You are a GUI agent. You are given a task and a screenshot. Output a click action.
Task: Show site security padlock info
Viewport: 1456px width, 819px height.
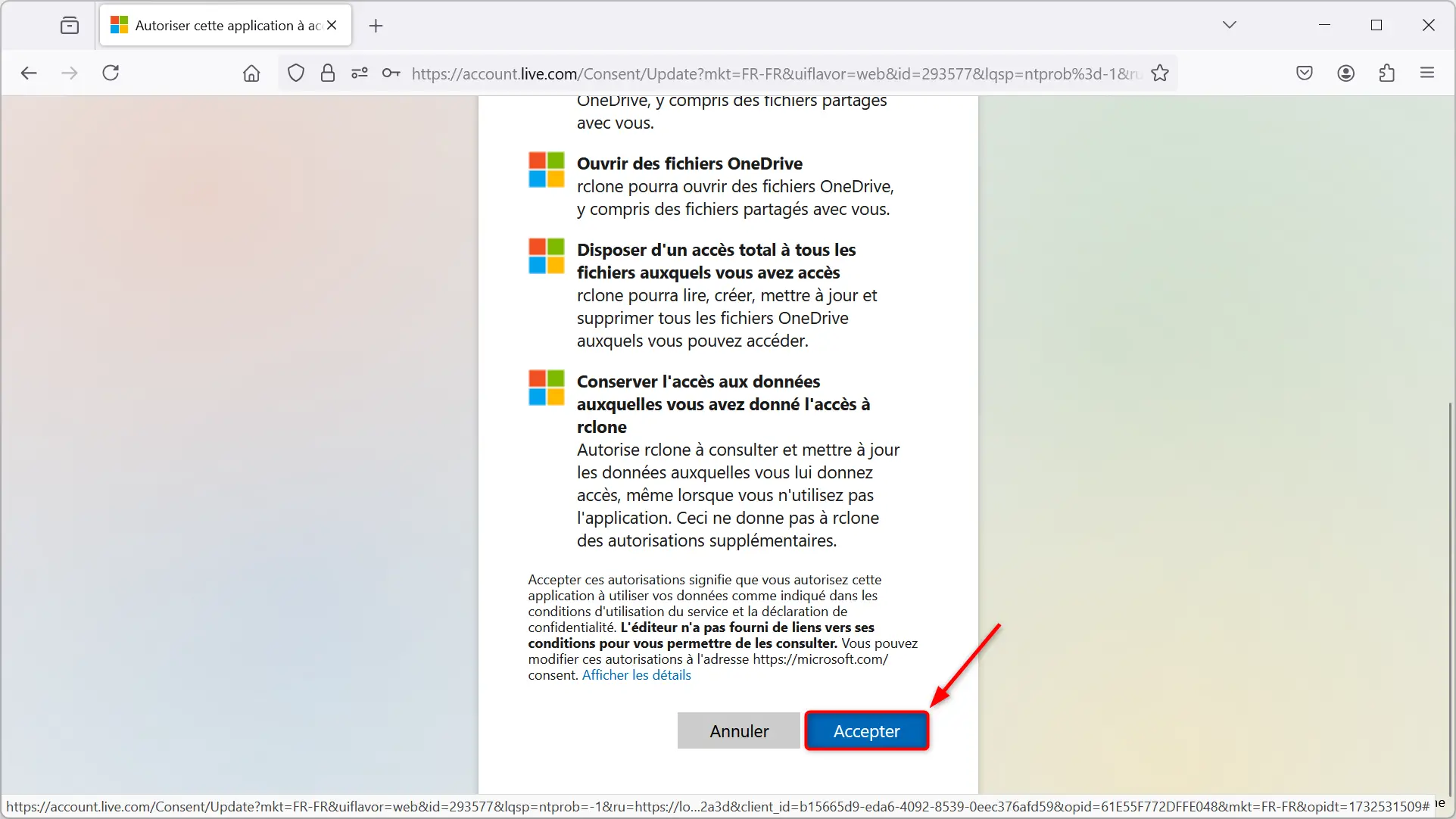point(327,73)
